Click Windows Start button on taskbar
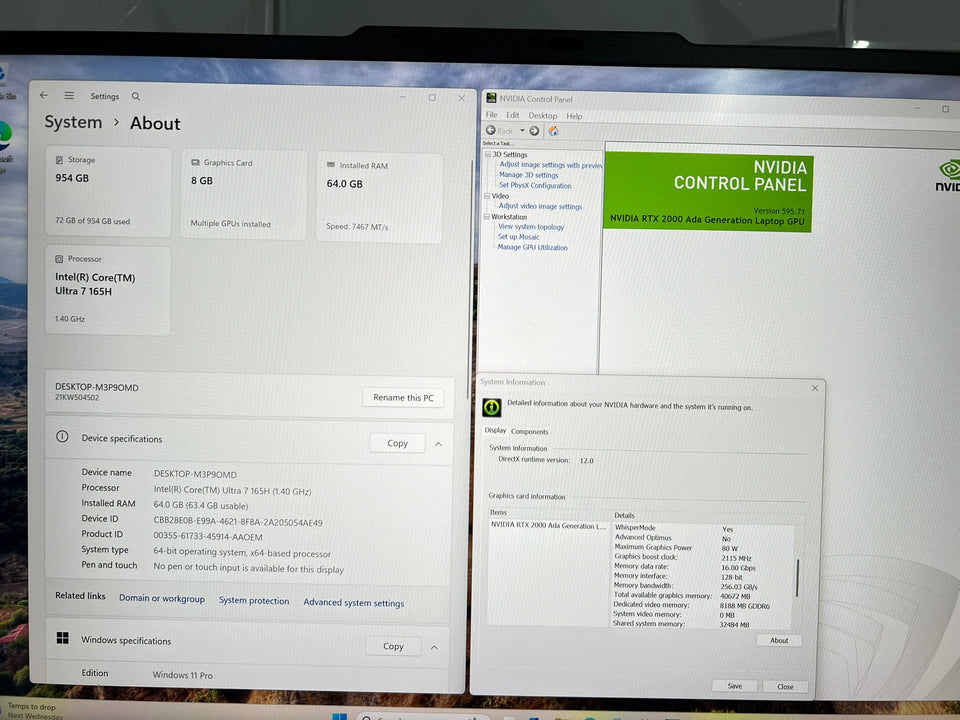 [x=339, y=716]
